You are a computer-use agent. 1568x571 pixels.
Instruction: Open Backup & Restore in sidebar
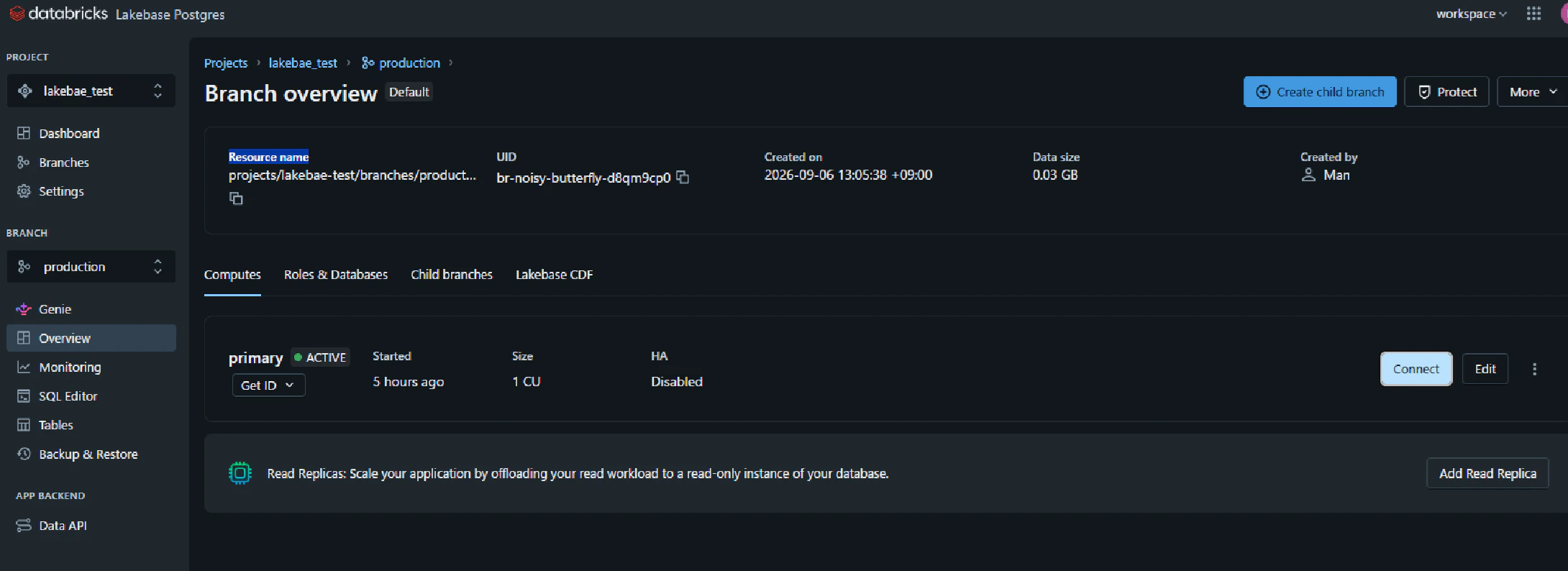pyautogui.click(x=91, y=454)
